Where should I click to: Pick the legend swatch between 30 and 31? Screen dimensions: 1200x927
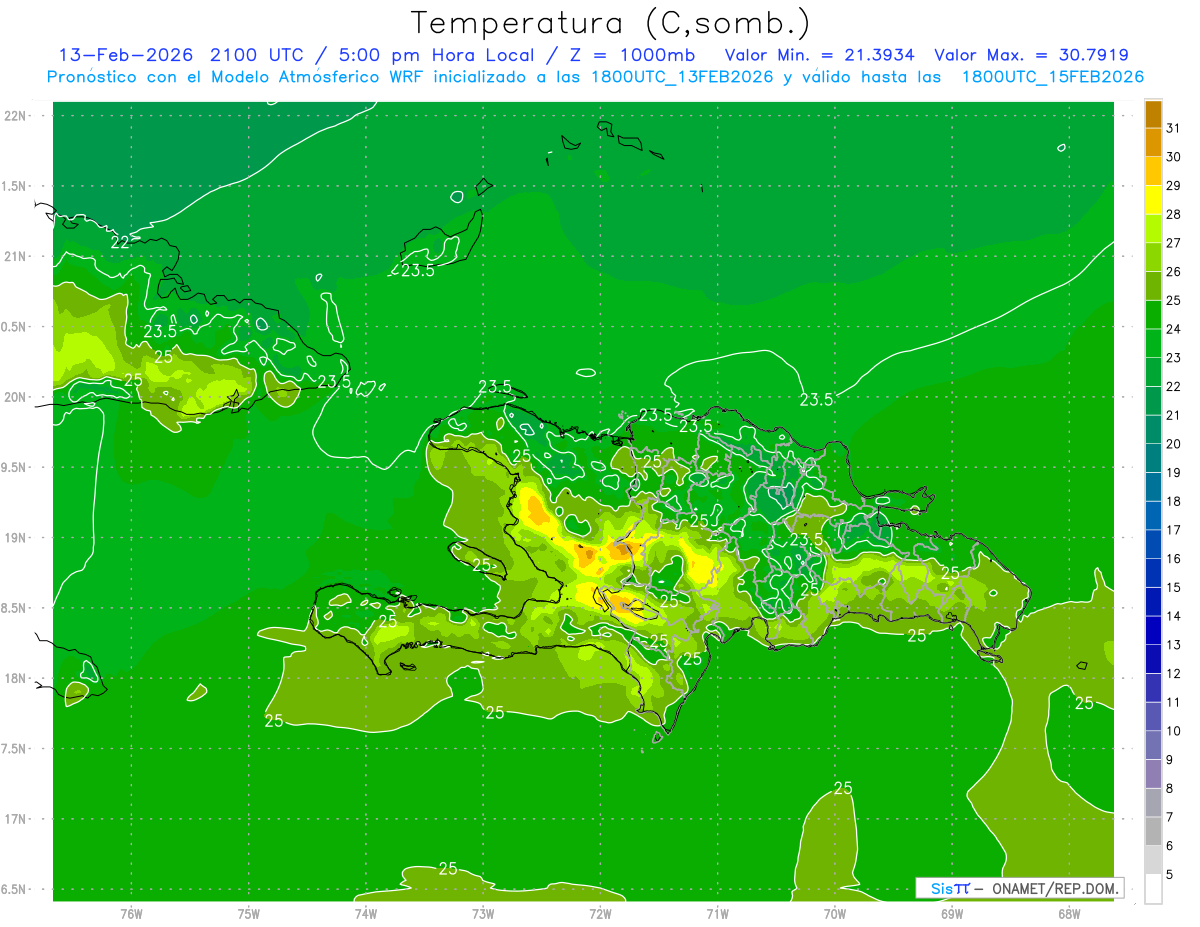click(1153, 144)
